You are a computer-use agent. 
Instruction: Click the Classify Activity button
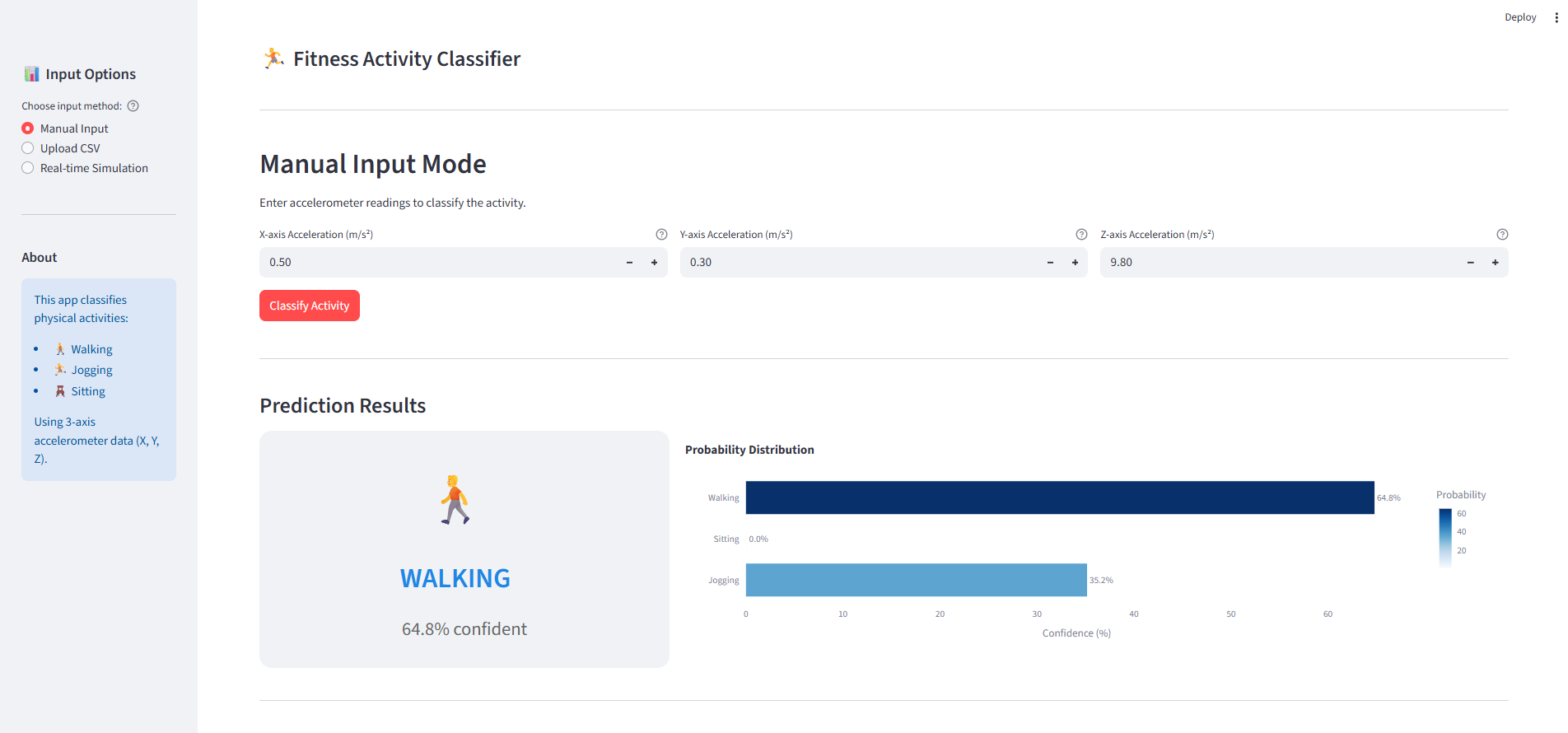(310, 306)
